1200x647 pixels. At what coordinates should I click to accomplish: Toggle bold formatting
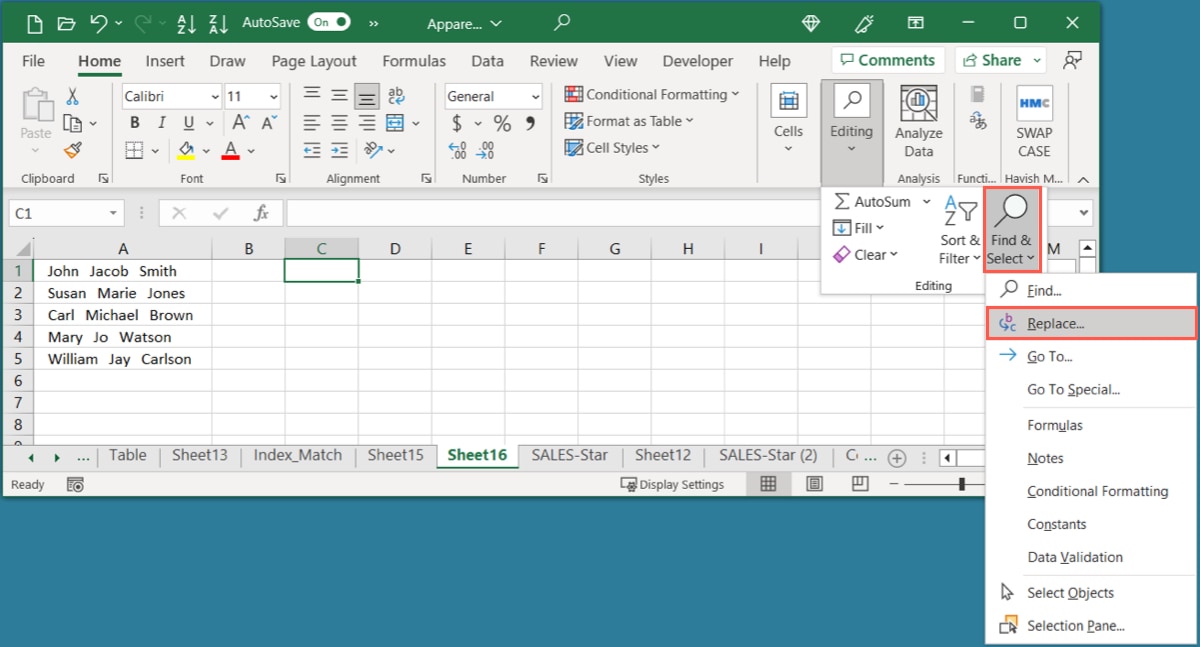(134, 122)
